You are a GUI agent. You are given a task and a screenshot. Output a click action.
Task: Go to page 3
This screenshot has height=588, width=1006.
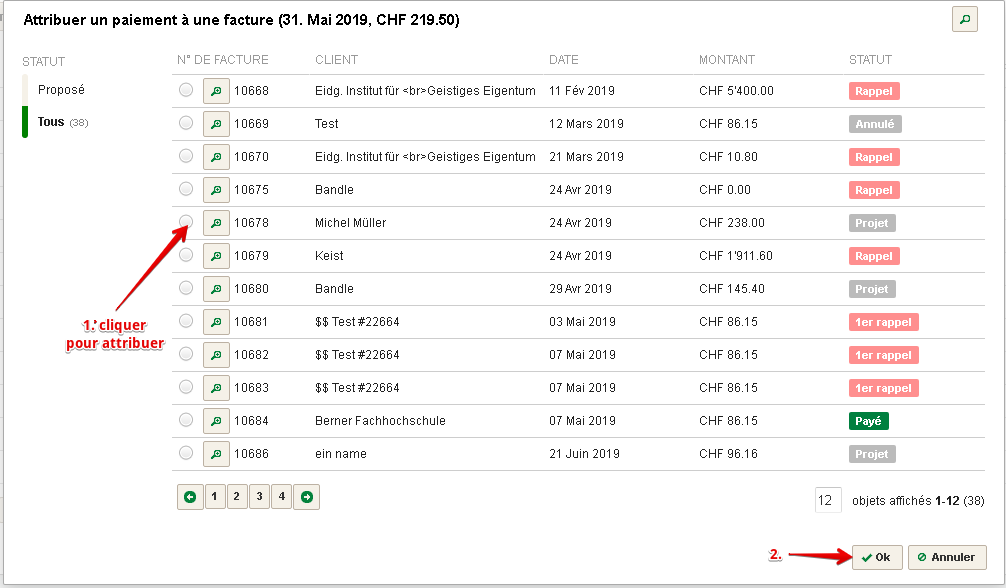[259, 497]
